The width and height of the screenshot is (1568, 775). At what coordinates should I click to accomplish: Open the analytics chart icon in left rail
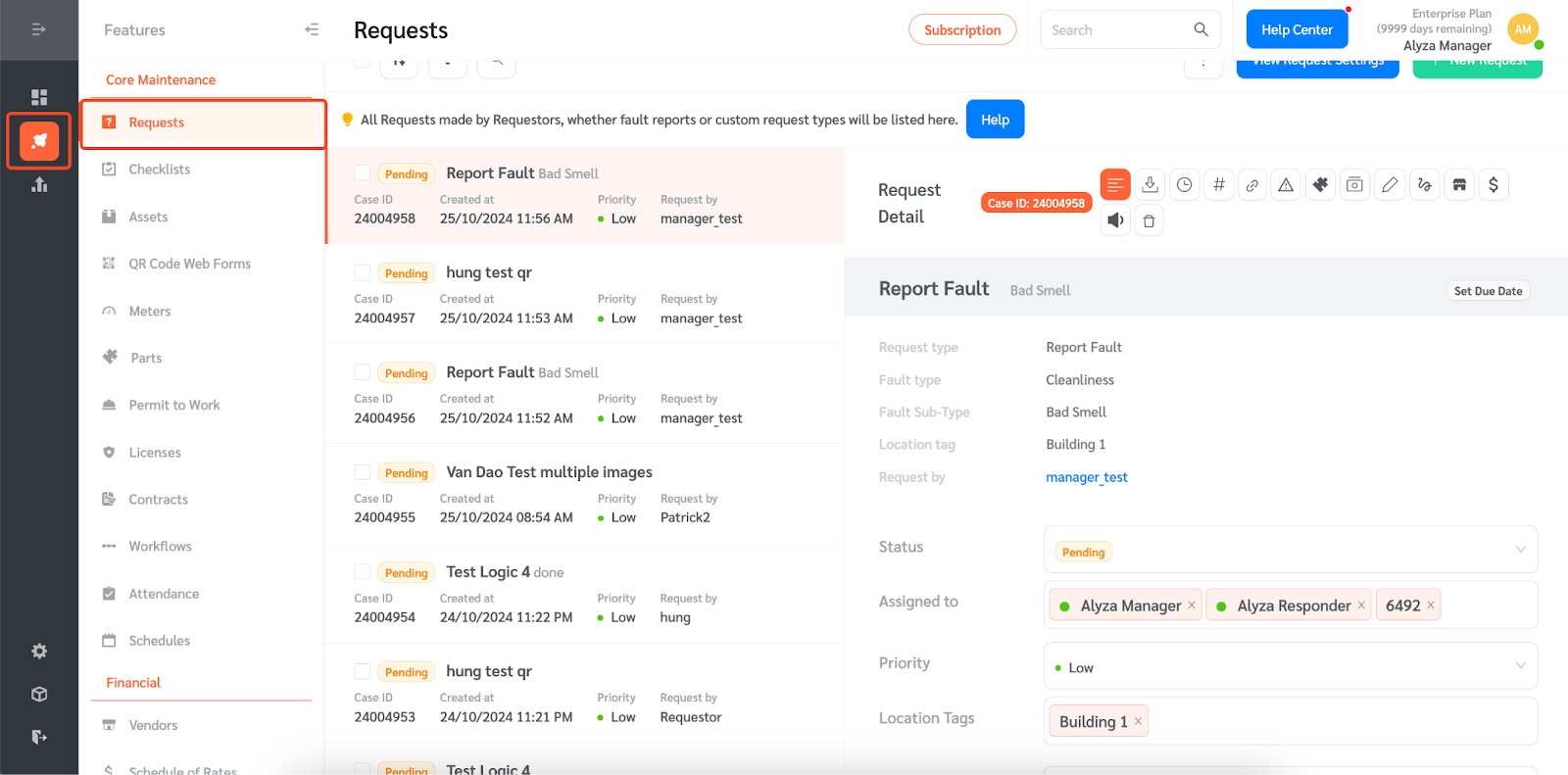point(39,184)
